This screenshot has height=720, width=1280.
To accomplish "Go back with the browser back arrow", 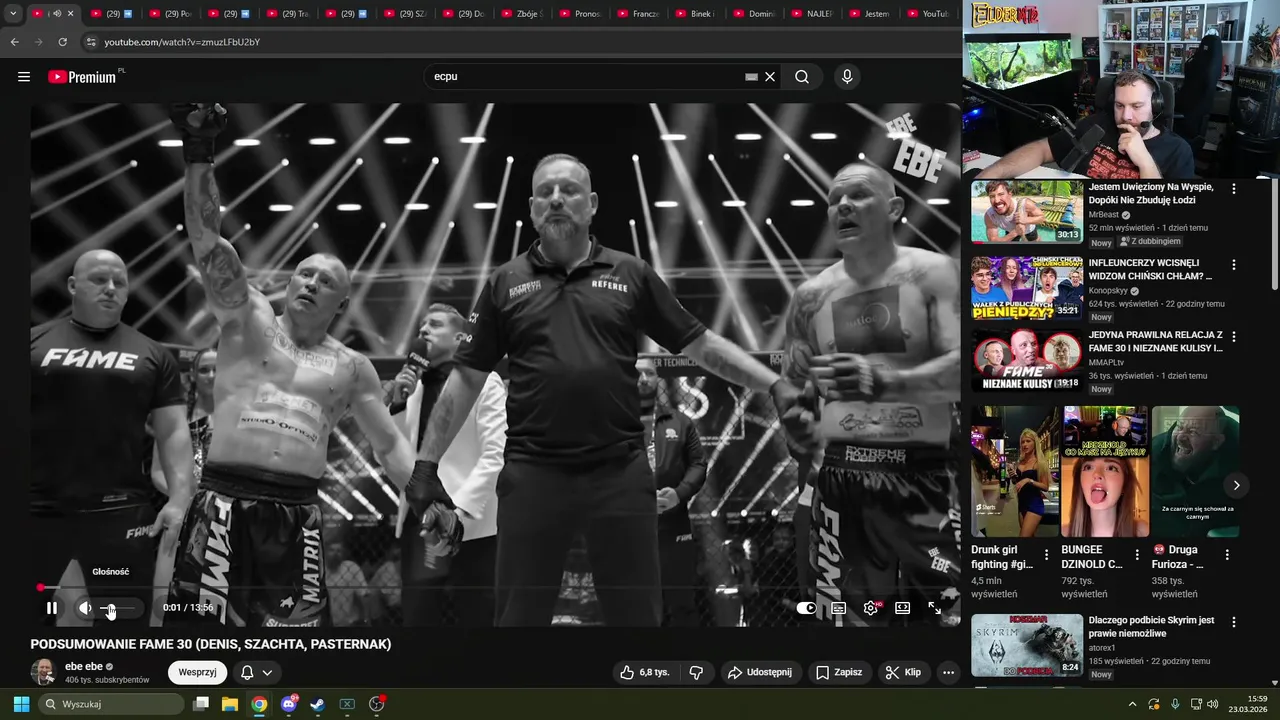I will click(x=14, y=42).
